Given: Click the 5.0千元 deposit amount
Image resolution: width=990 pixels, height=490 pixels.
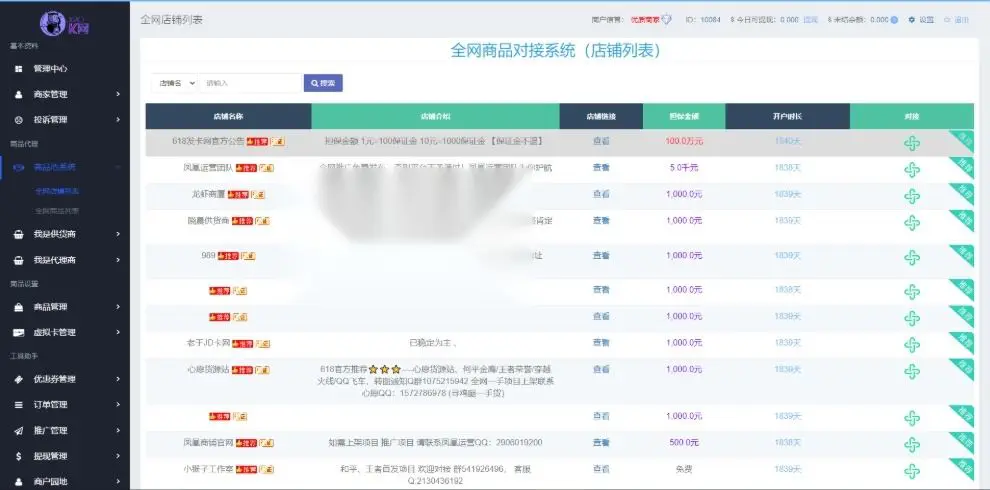Looking at the screenshot, I should [684, 167].
